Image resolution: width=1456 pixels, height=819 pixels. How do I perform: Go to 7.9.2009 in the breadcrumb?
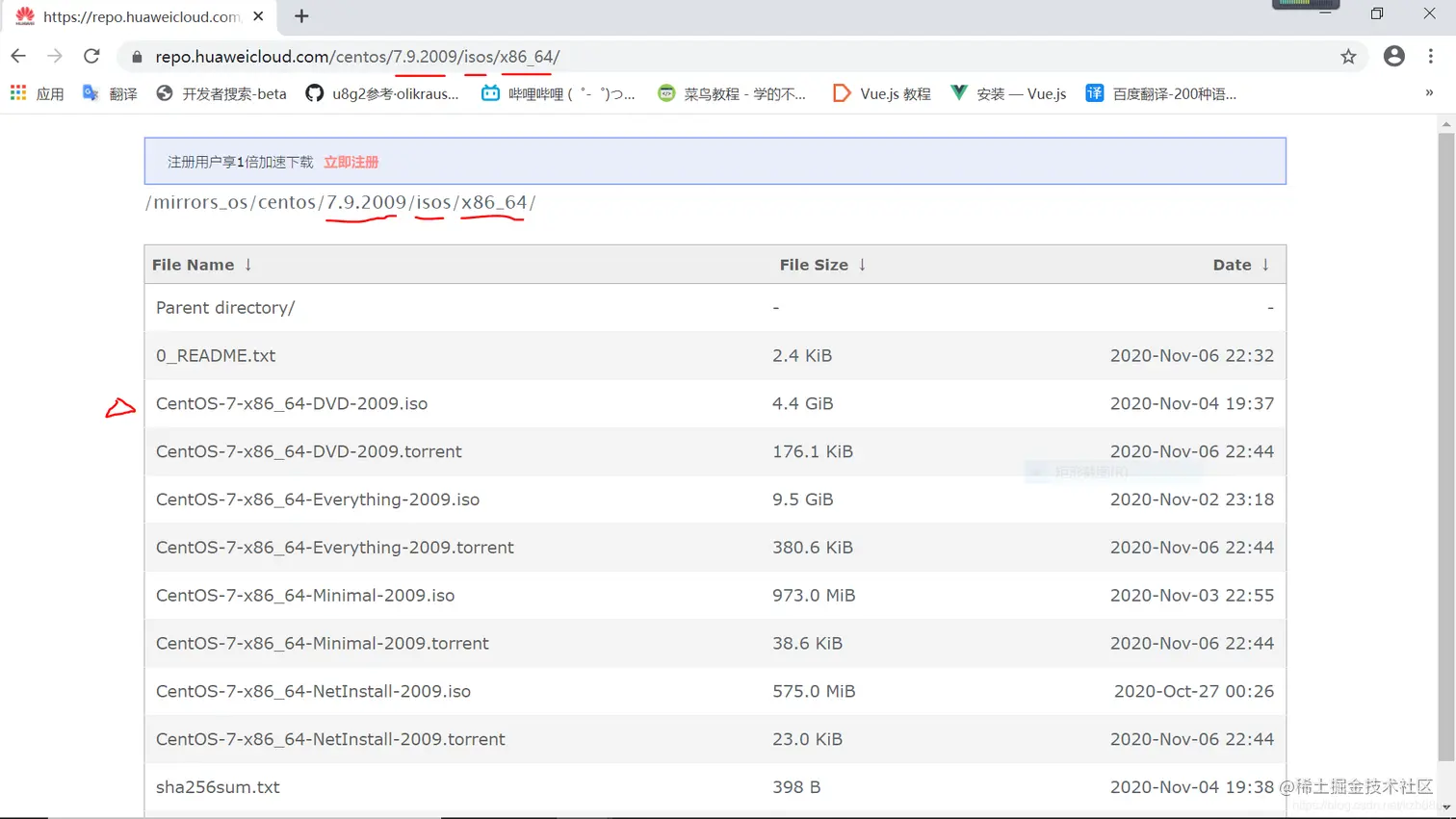[366, 202]
